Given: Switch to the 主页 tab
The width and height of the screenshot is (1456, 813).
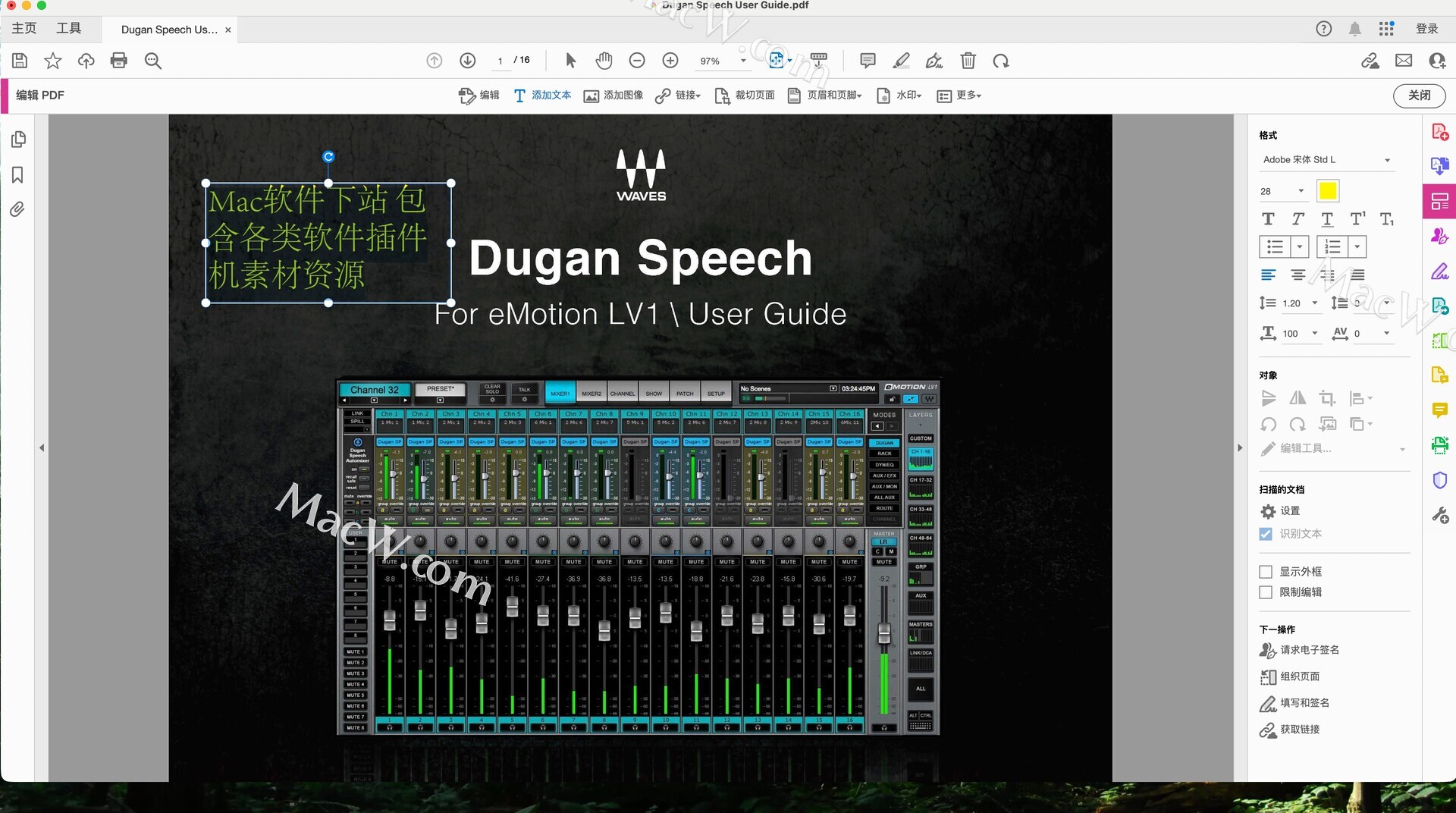Looking at the screenshot, I should [24, 29].
